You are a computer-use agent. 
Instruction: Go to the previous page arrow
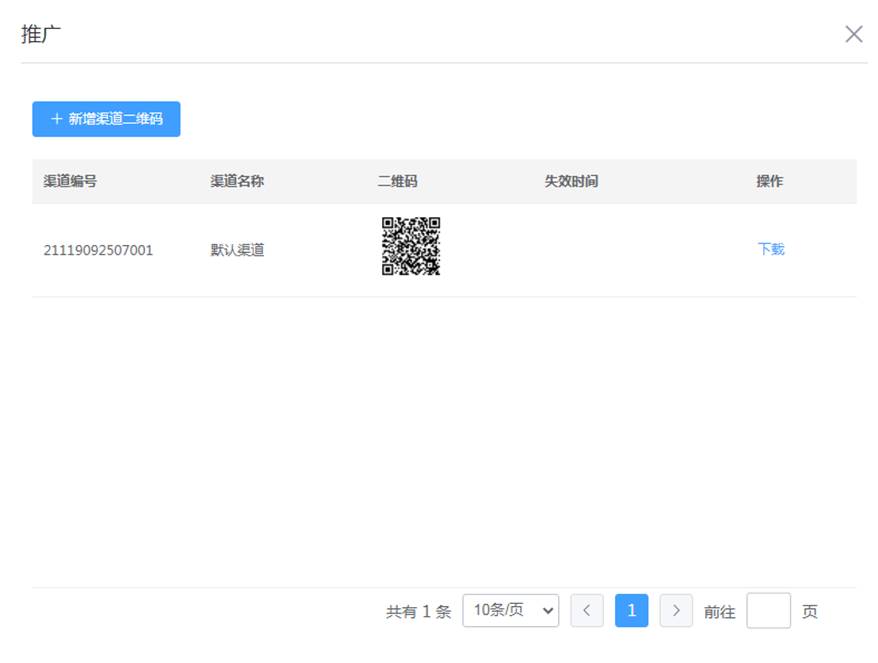[587, 610]
